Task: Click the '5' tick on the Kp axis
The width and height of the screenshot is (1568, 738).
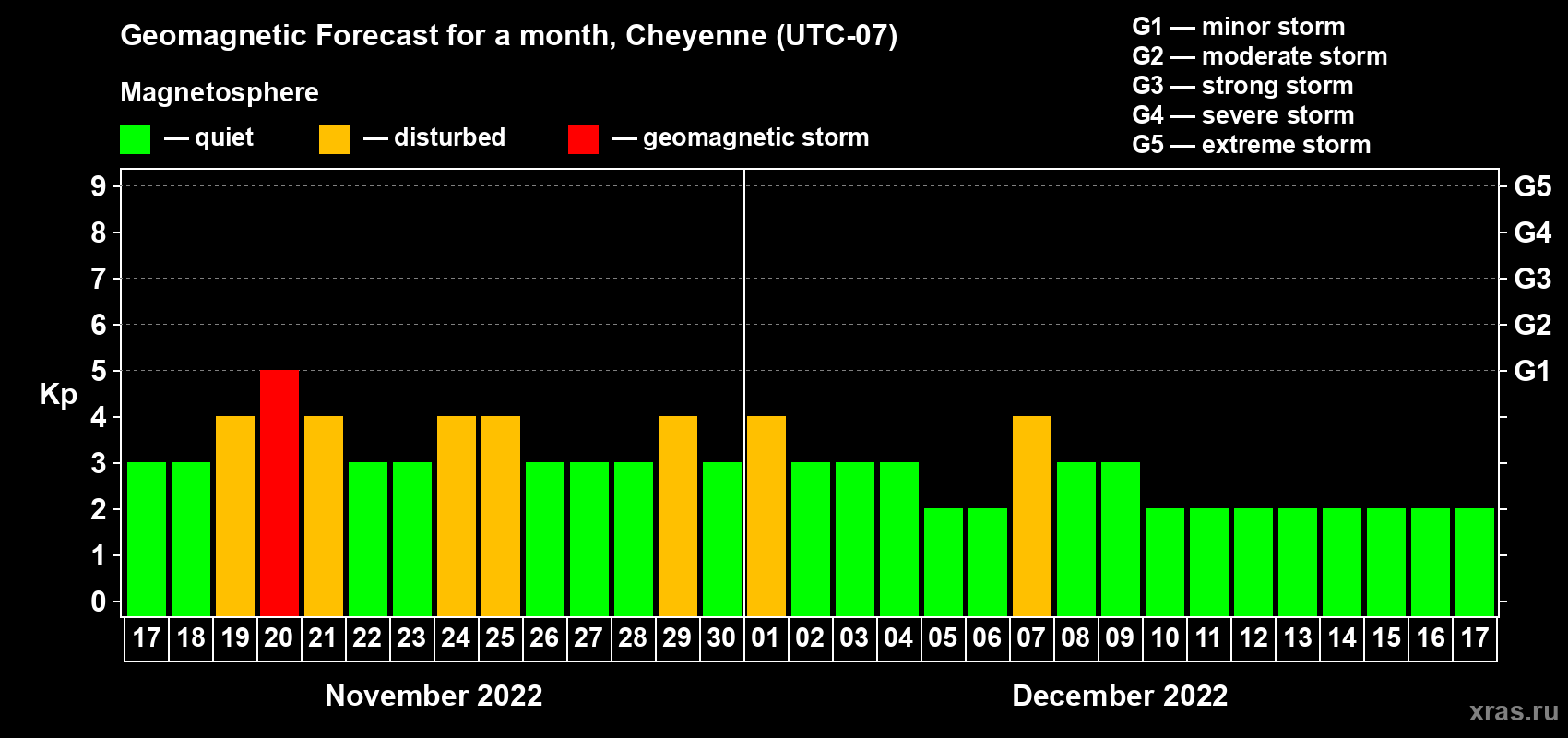Action: click(99, 371)
